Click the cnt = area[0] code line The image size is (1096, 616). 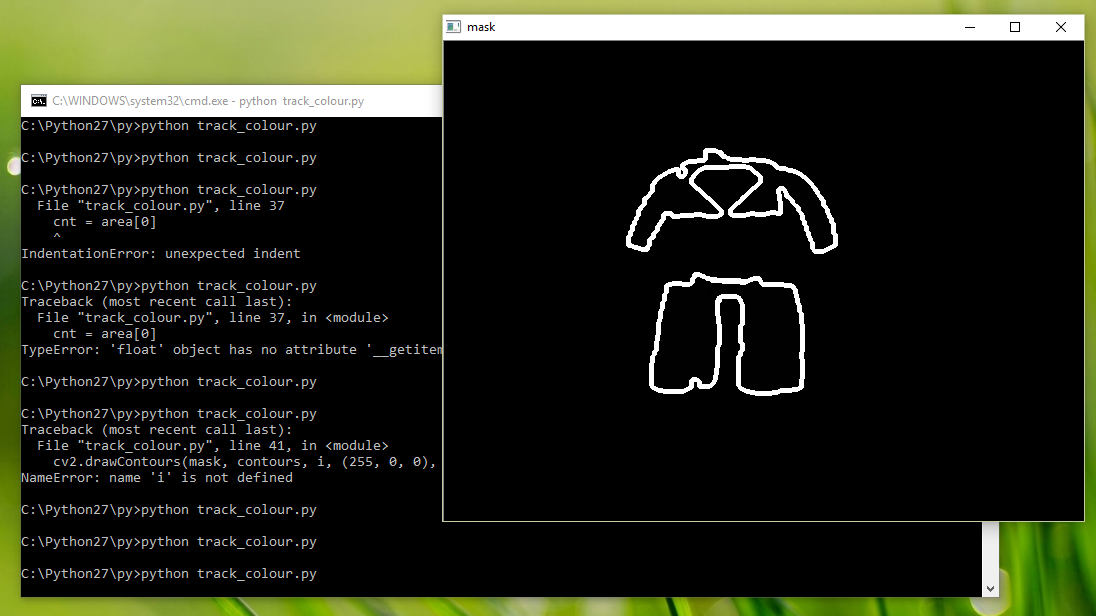click(x=103, y=221)
